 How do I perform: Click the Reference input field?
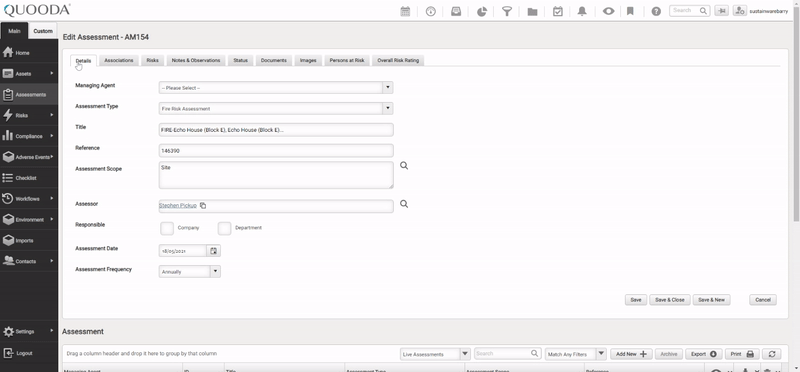click(x=276, y=151)
